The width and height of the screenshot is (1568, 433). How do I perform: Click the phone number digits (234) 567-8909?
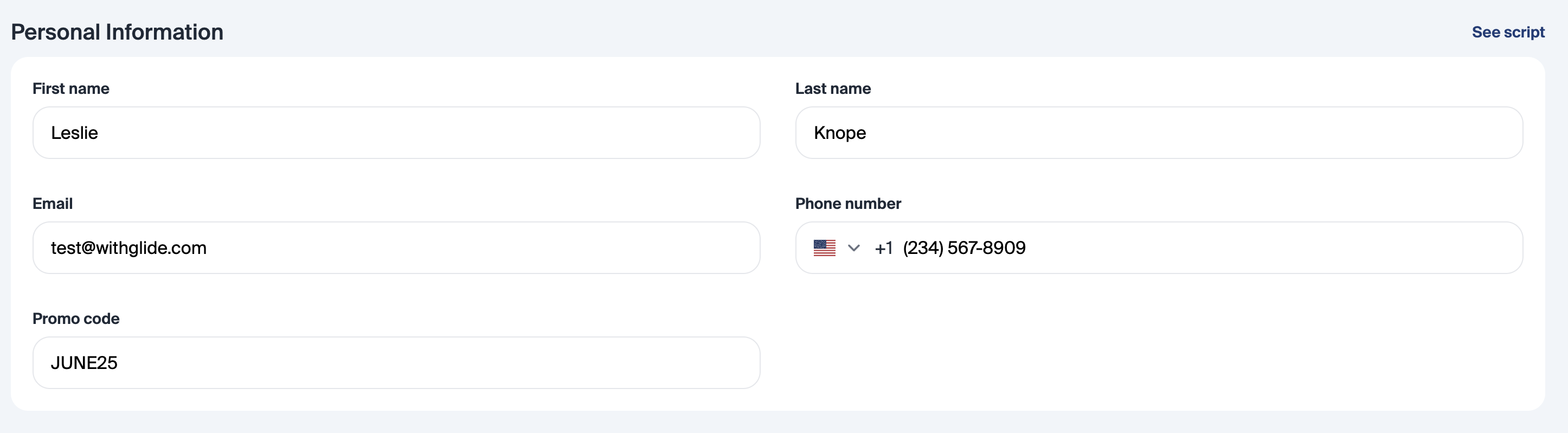point(963,248)
